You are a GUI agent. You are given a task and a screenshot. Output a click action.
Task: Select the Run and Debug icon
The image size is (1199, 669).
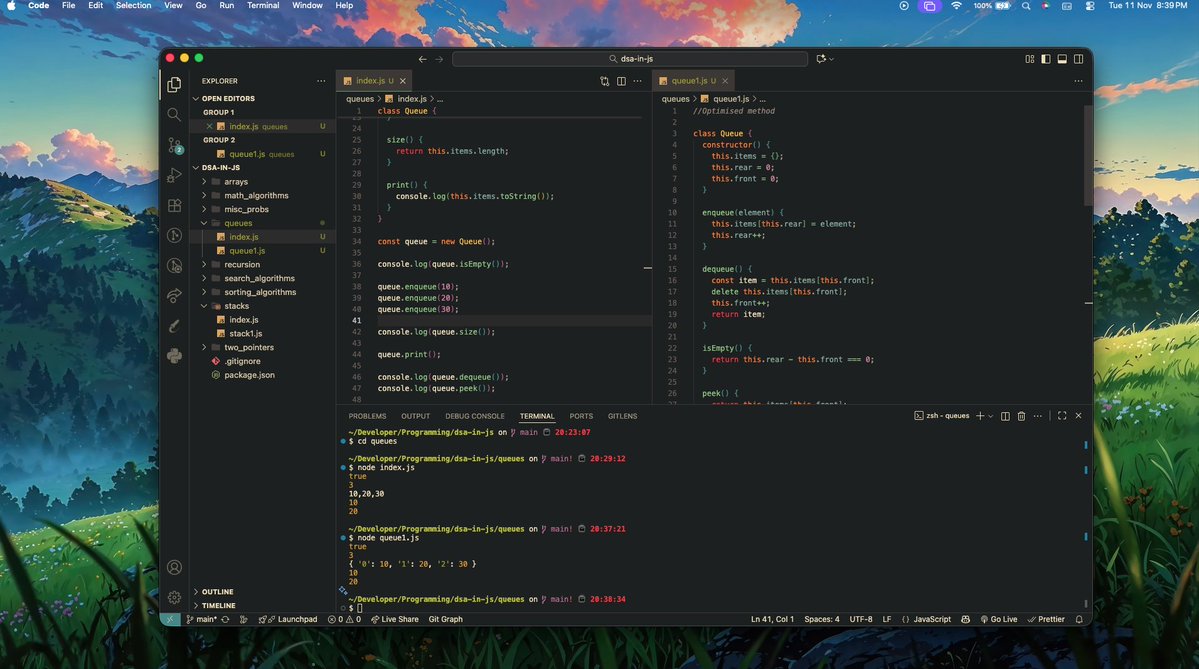(x=174, y=175)
